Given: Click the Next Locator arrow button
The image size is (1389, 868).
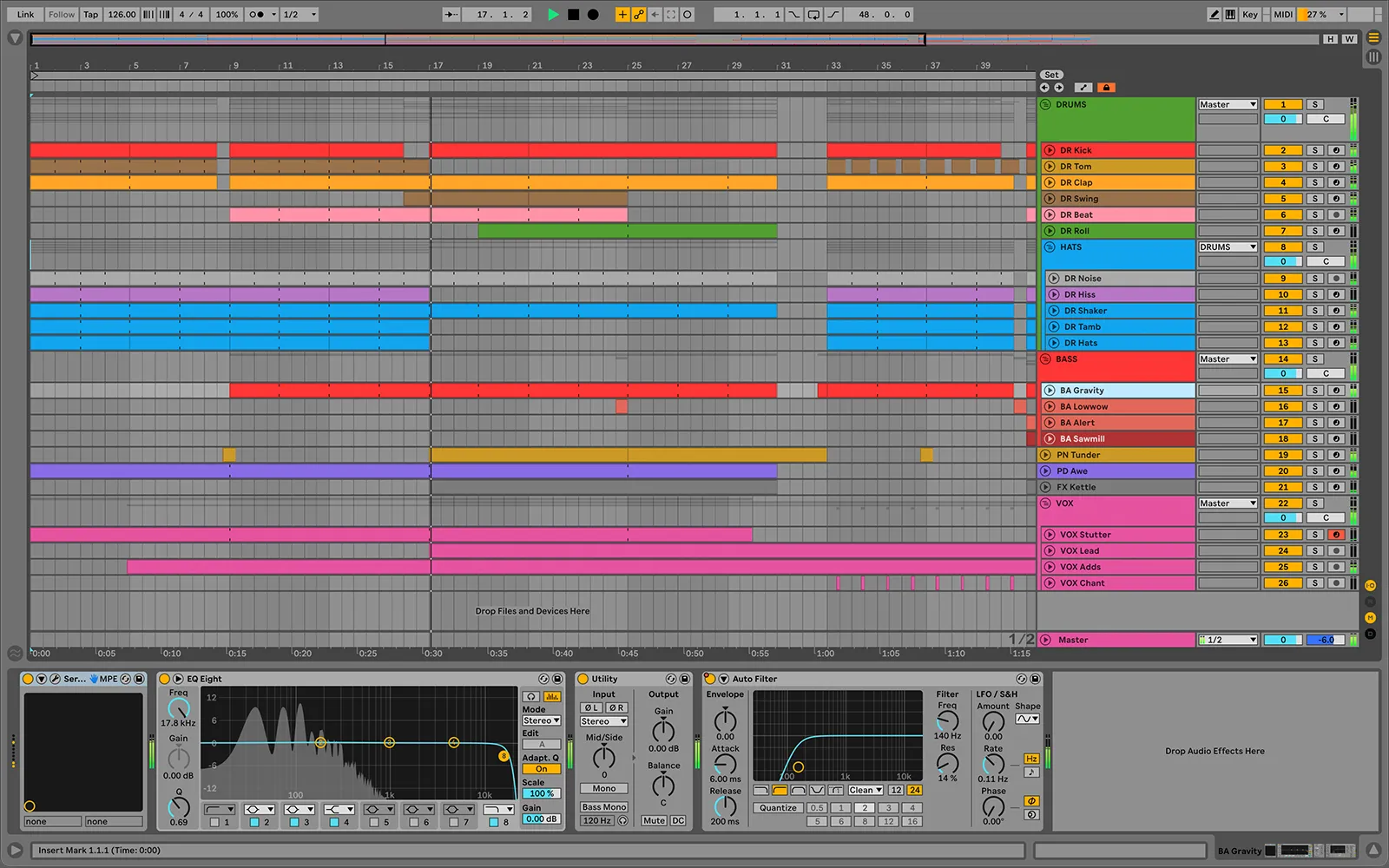Looking at the screenshot, I should tap(1059, 88).
